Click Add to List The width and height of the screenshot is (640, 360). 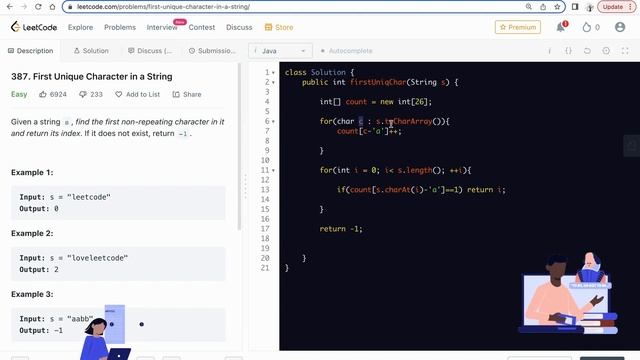[x=138, y=94]
